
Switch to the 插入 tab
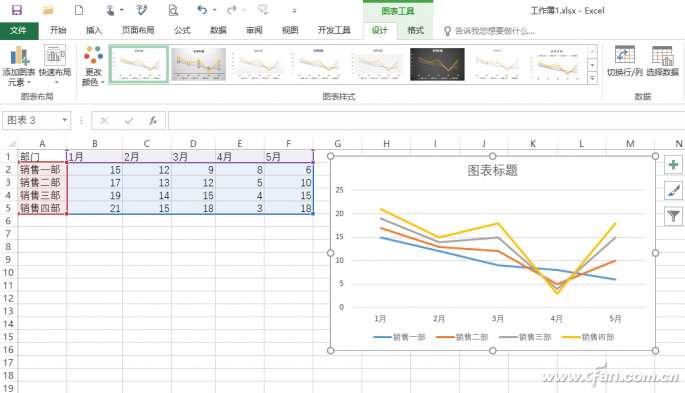pyautogui.click(x=93, y=30)
